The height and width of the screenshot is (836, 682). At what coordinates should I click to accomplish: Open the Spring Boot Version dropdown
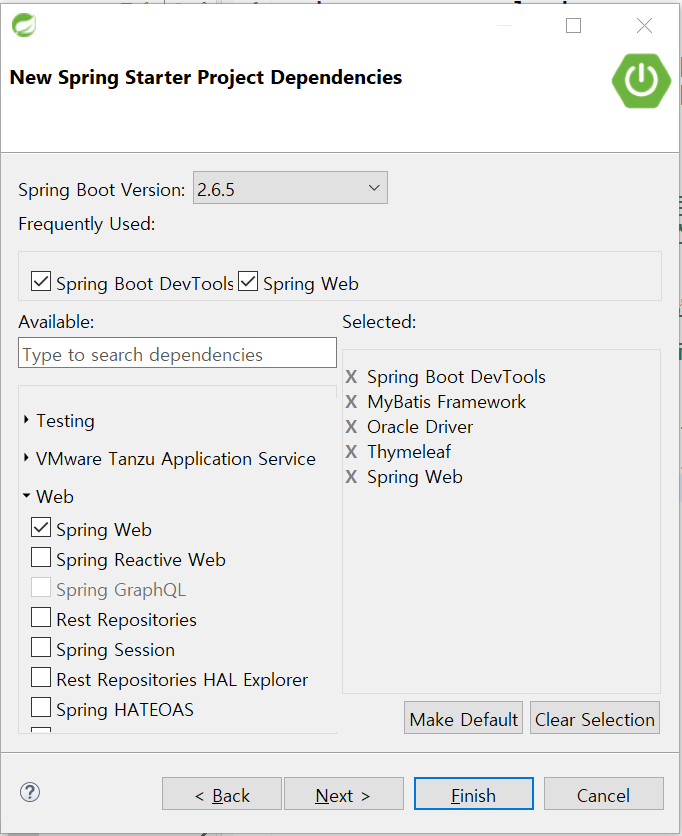click(290, 188)
